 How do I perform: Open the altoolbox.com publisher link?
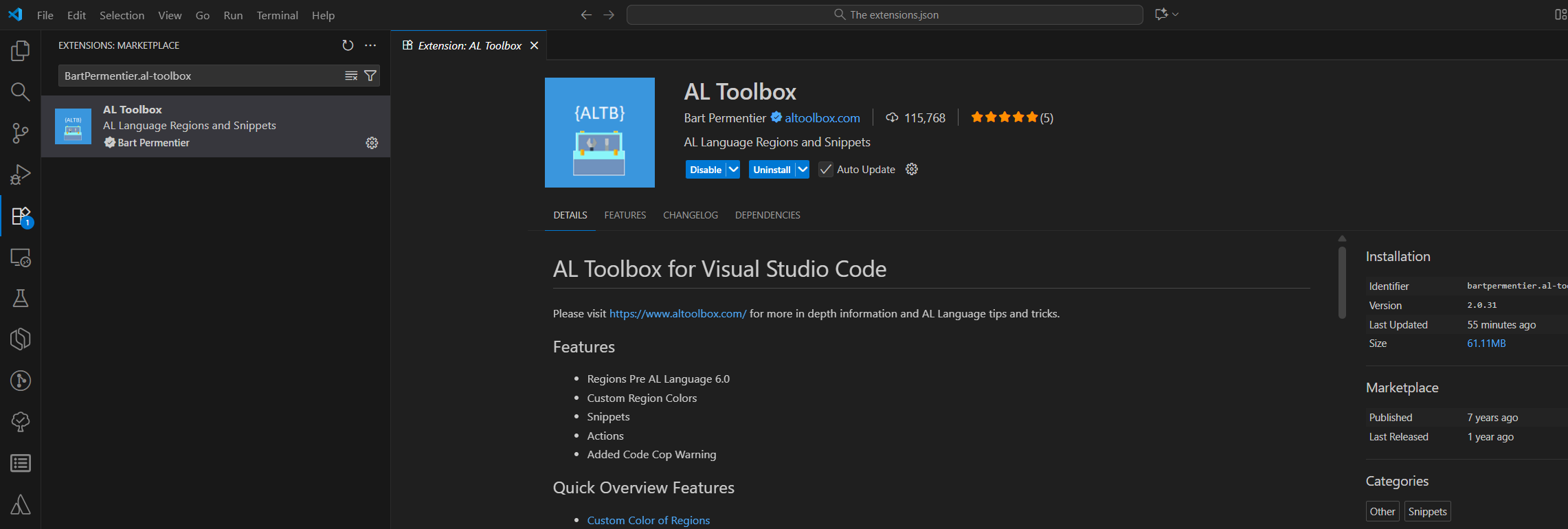coord(822,117)
